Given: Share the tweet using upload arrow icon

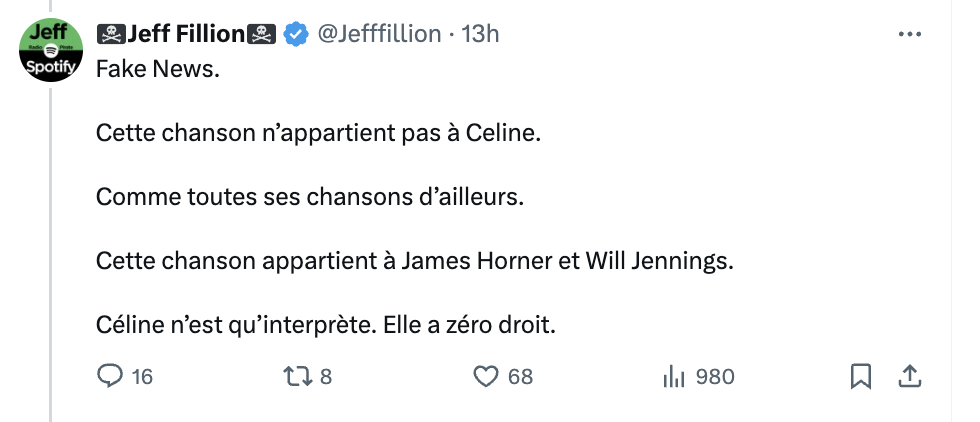Looking at the screenshot, I should click(909, 376).
